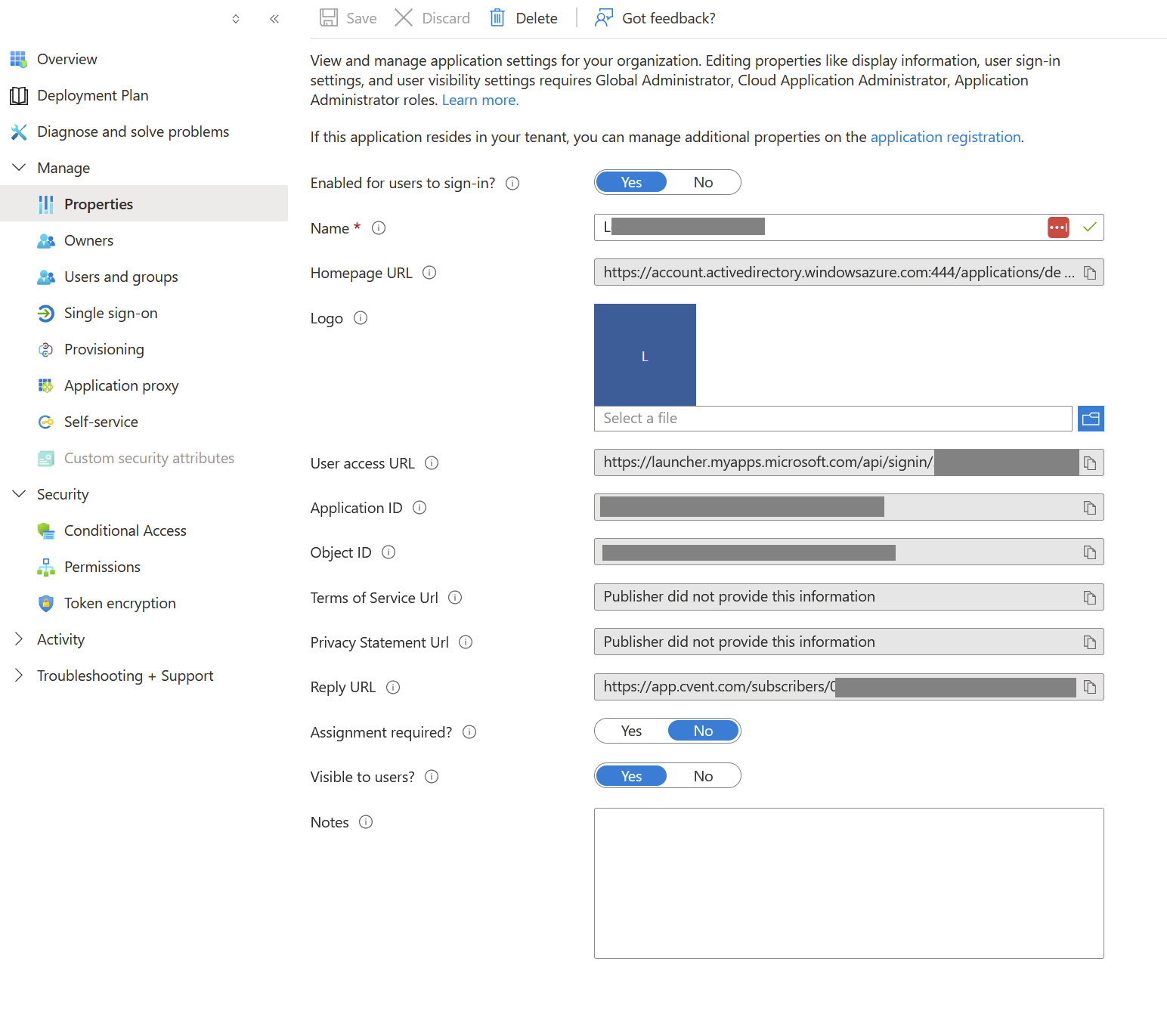Image resolution: width=1167 pixels, height=1036 pixels.
Task: Set Enabled for users to sign-in to No
Action: (703, 182)
